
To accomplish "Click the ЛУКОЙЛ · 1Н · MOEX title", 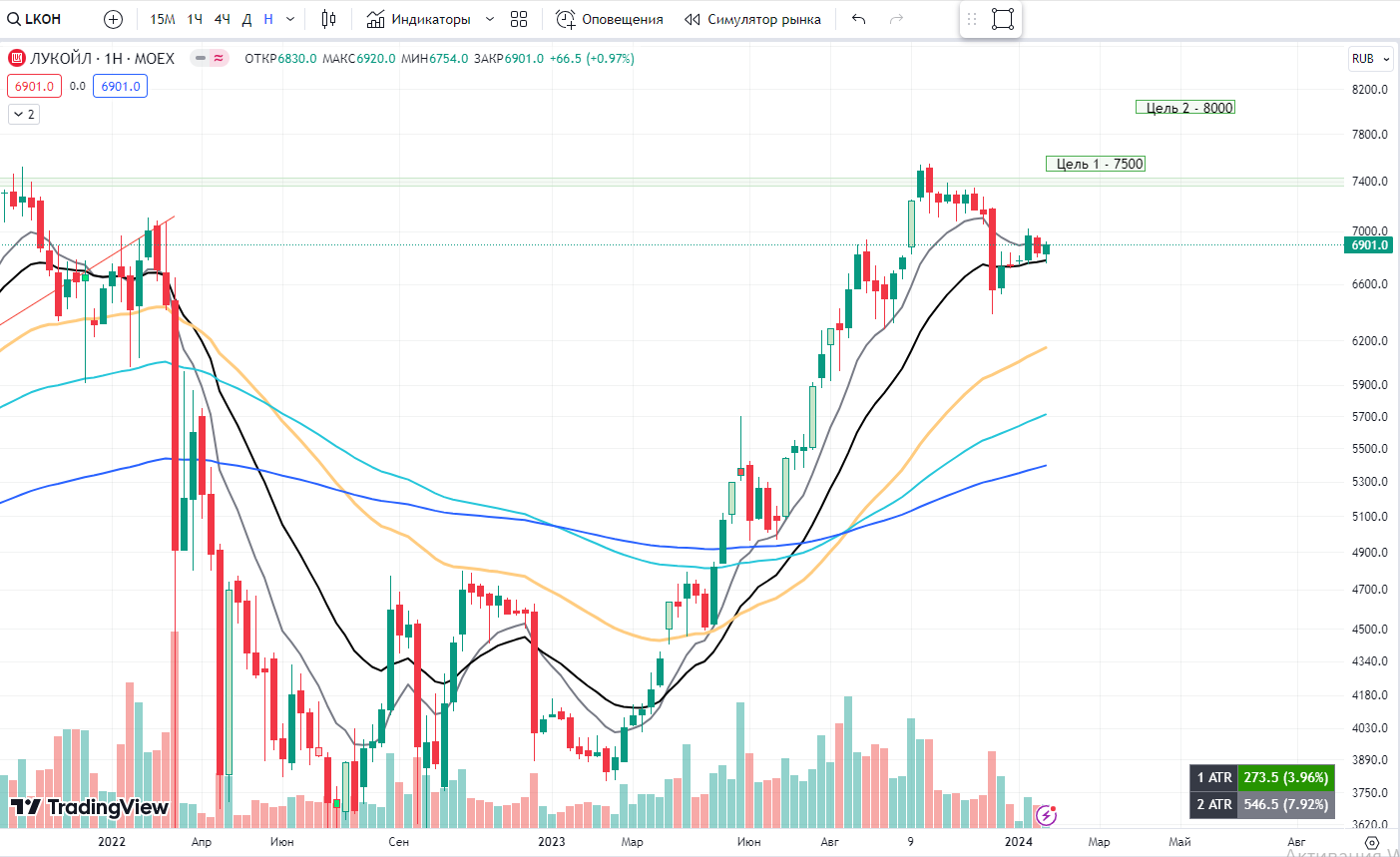I will point(102,59).
